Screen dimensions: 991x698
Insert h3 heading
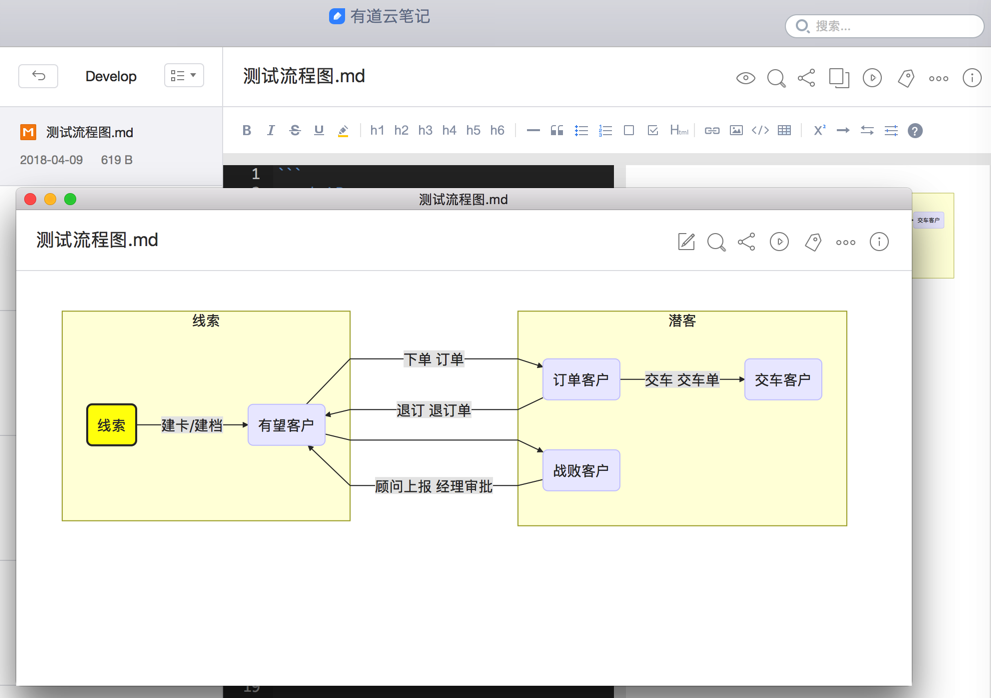coord(425,130)
